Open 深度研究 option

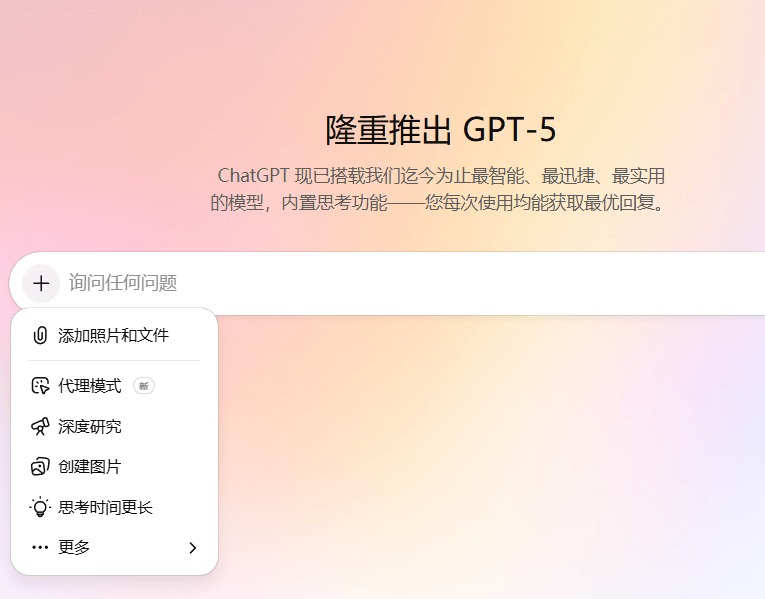(114, 426)
